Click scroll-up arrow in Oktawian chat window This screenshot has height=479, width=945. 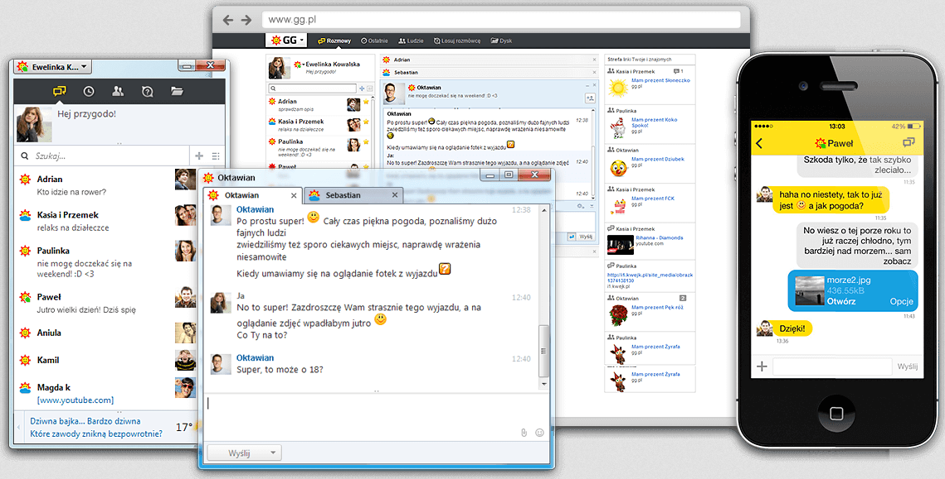(544, 211)
